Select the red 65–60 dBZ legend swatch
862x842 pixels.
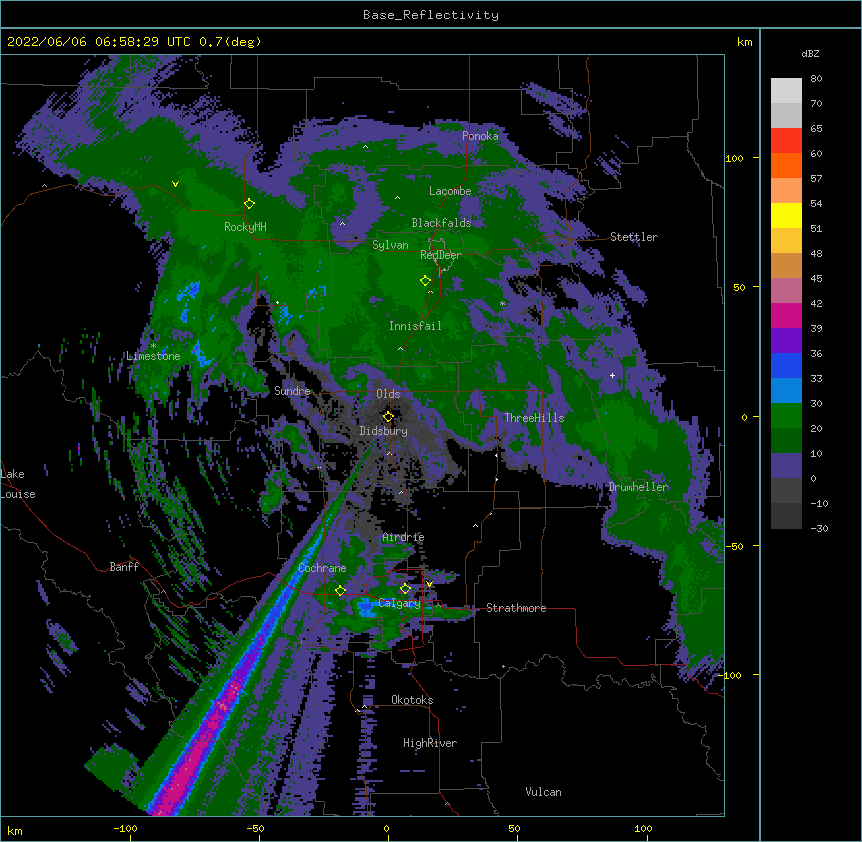(x=786, y=141)
